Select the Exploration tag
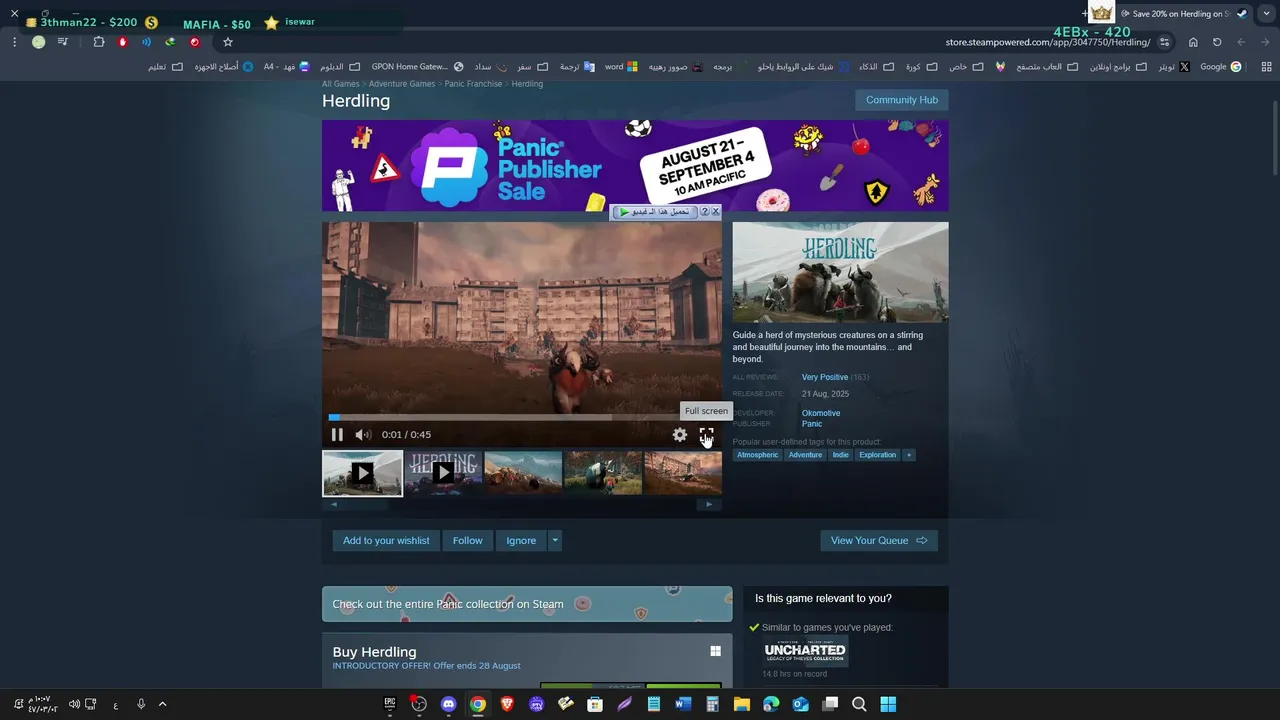The image size is (1280, 720). click(x=878, y=455)
